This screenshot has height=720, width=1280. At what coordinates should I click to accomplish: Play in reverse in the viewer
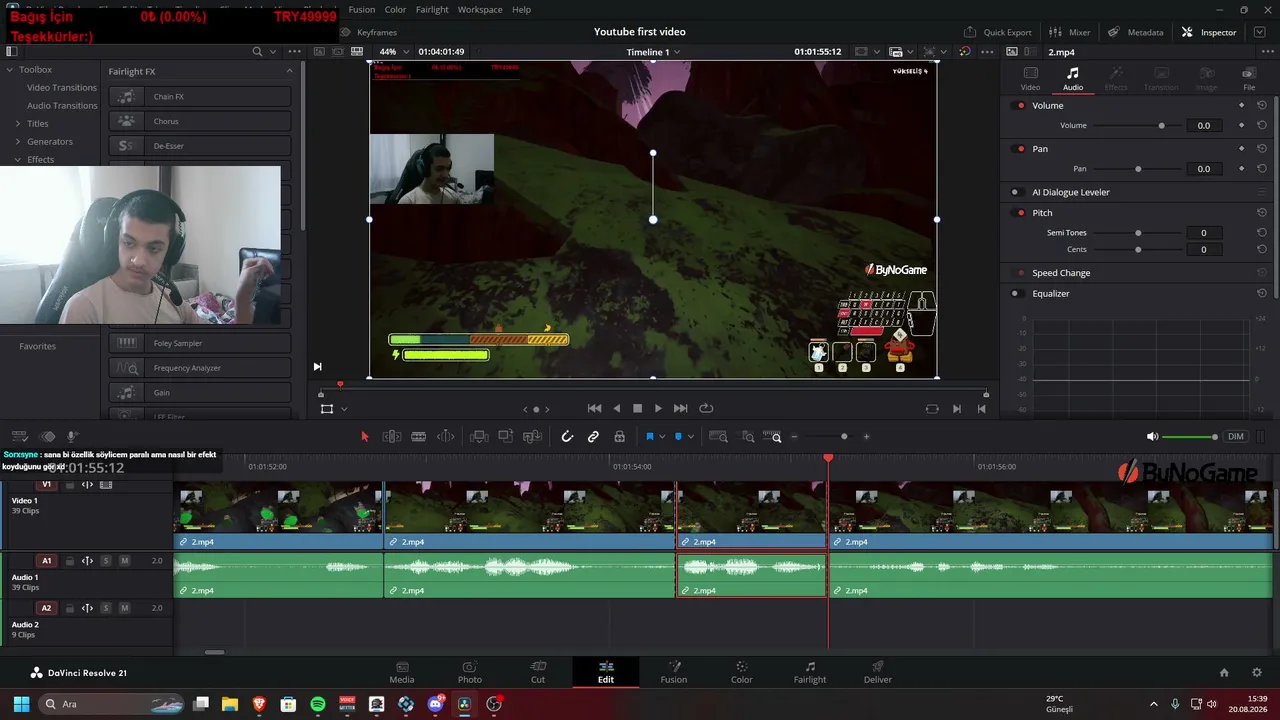click(x=616, y=408)
